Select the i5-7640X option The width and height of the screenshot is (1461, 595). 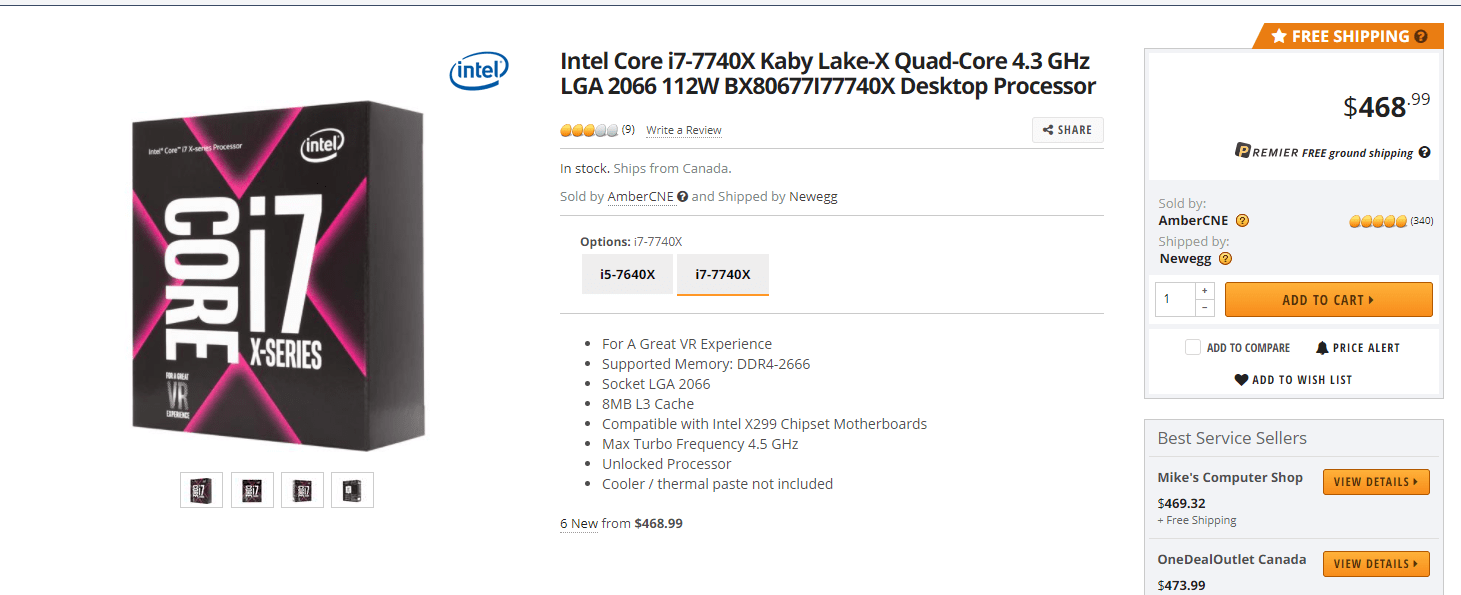(x=627, y=274)
